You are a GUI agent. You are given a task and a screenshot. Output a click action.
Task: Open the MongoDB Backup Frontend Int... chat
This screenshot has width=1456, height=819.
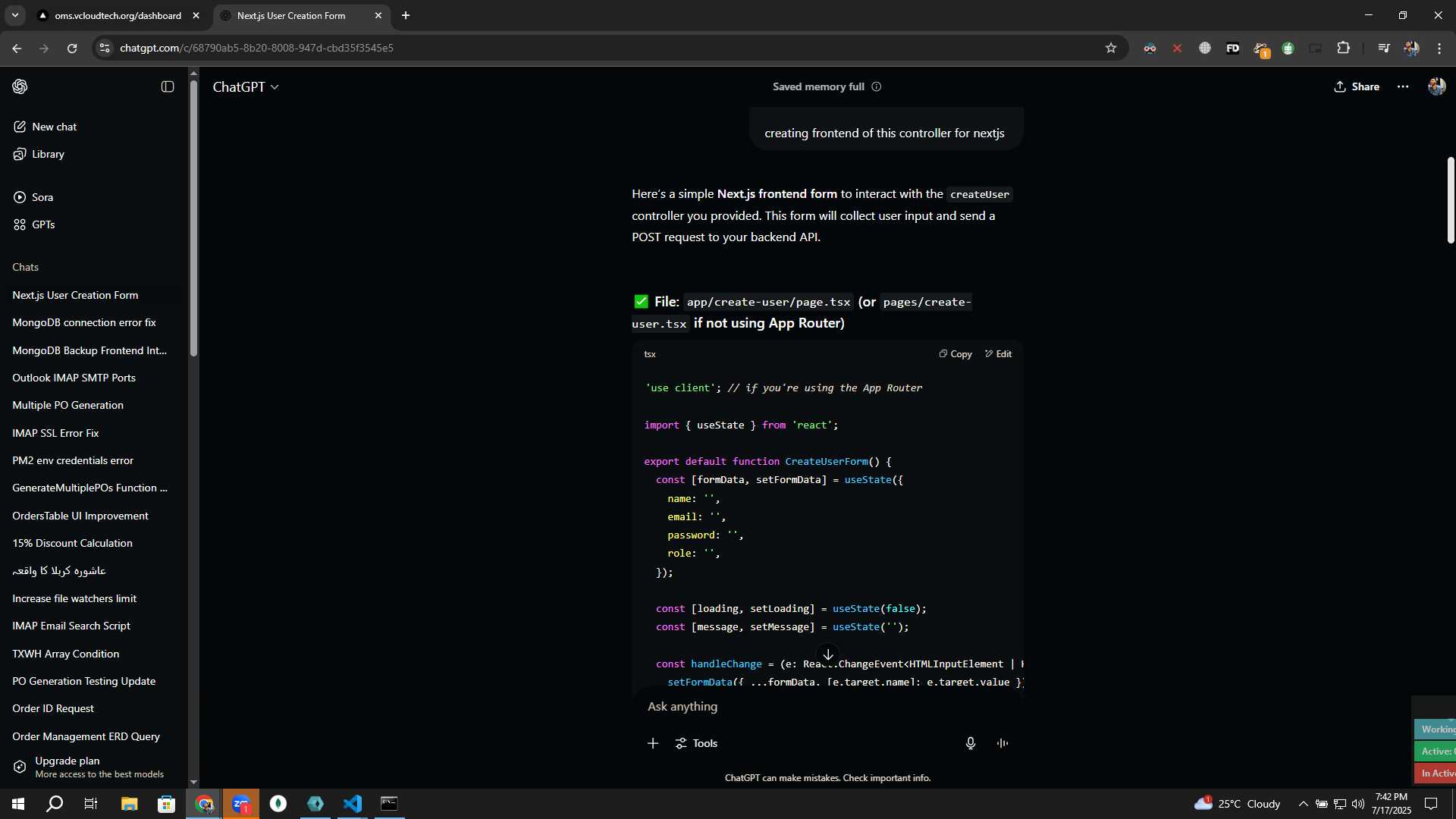[89, 350]
